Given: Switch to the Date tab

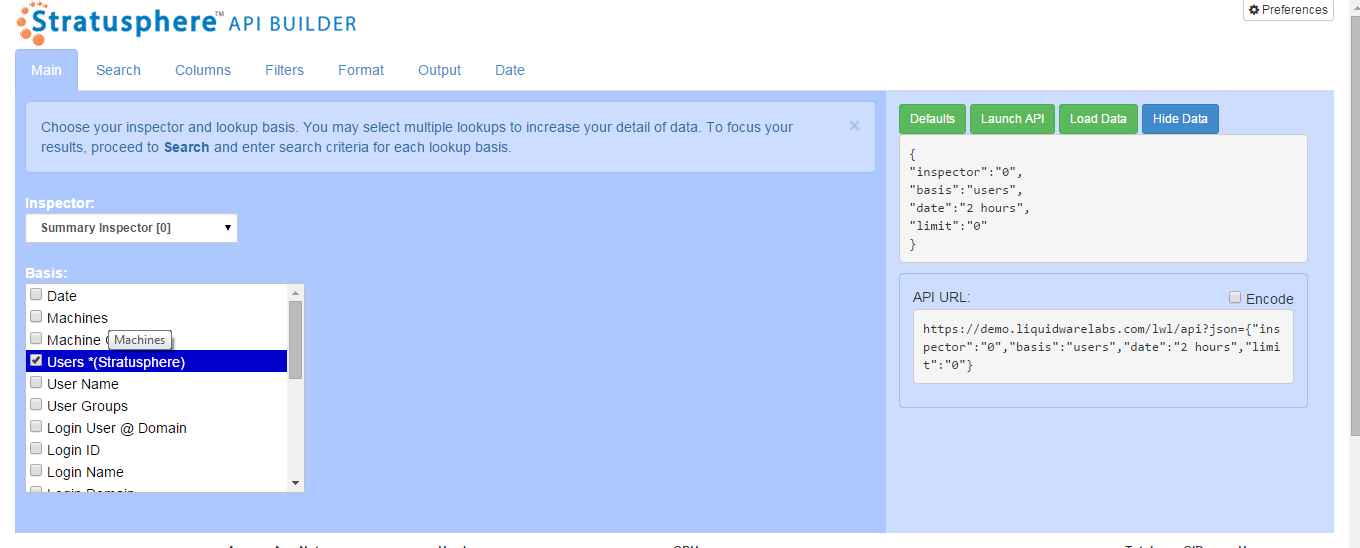Looking at the screenshot, I should click(510, 70).
